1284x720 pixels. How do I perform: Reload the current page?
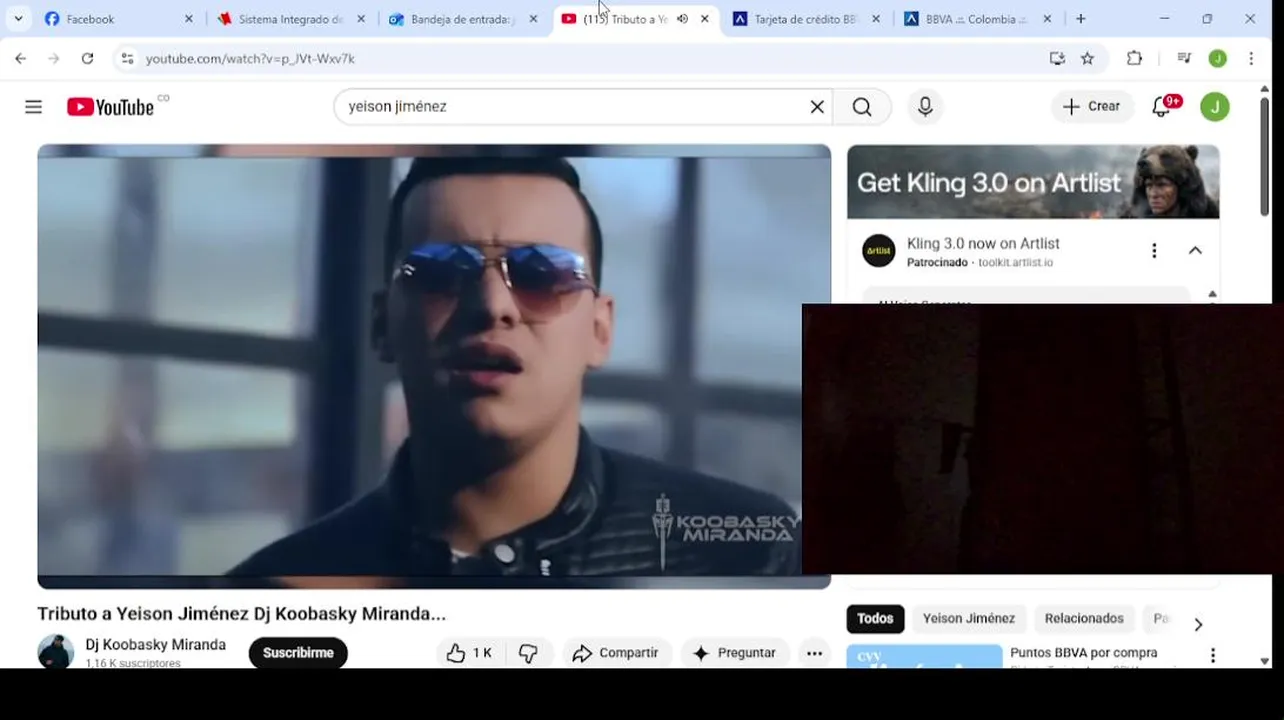coord(87,59)
